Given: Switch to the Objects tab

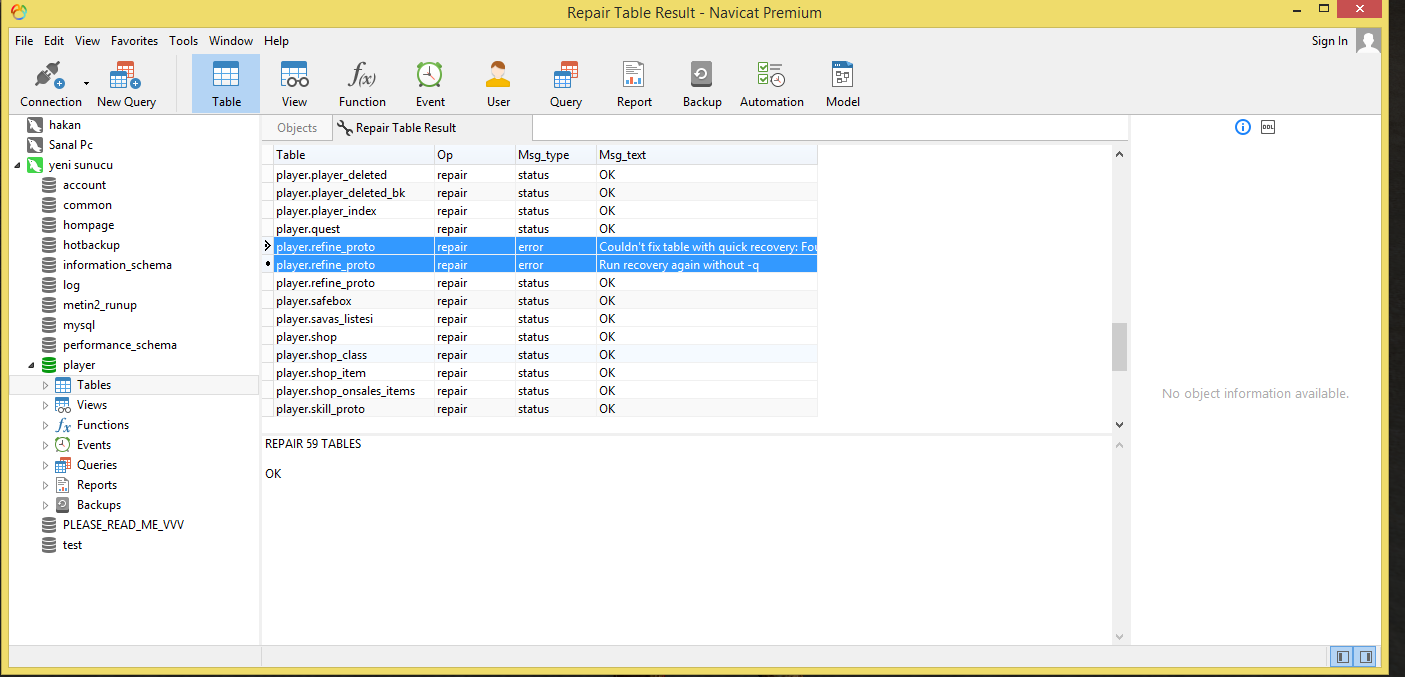Looking at the screenshot, I should pyautogui.click(x=297, y=128).
